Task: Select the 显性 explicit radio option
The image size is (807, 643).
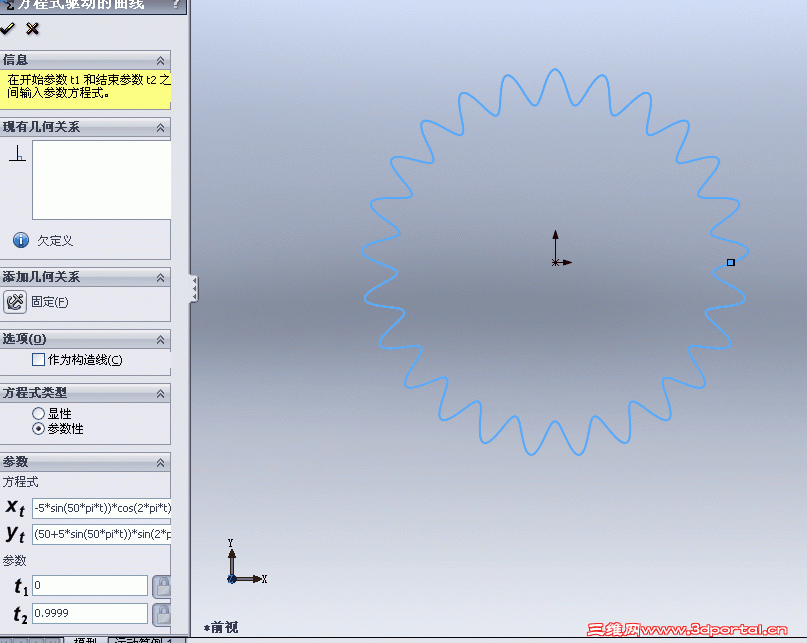Action: [x=38, y=413]
